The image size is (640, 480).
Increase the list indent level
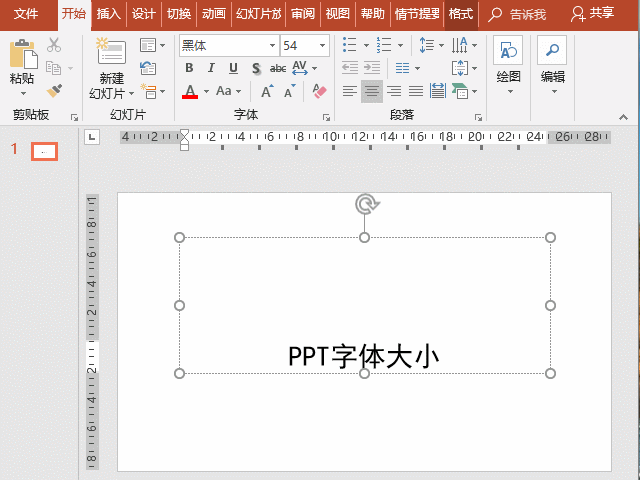tap(372, 68)
